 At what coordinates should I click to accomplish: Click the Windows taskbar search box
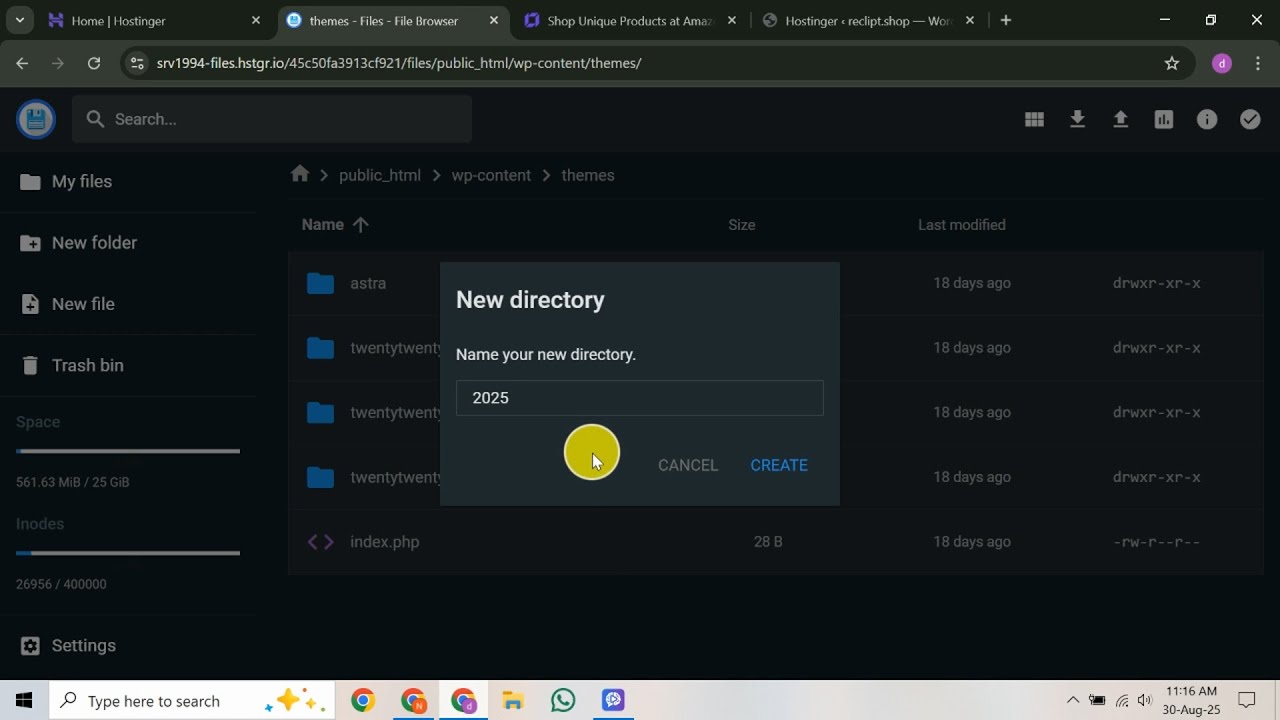click(190, 701)
